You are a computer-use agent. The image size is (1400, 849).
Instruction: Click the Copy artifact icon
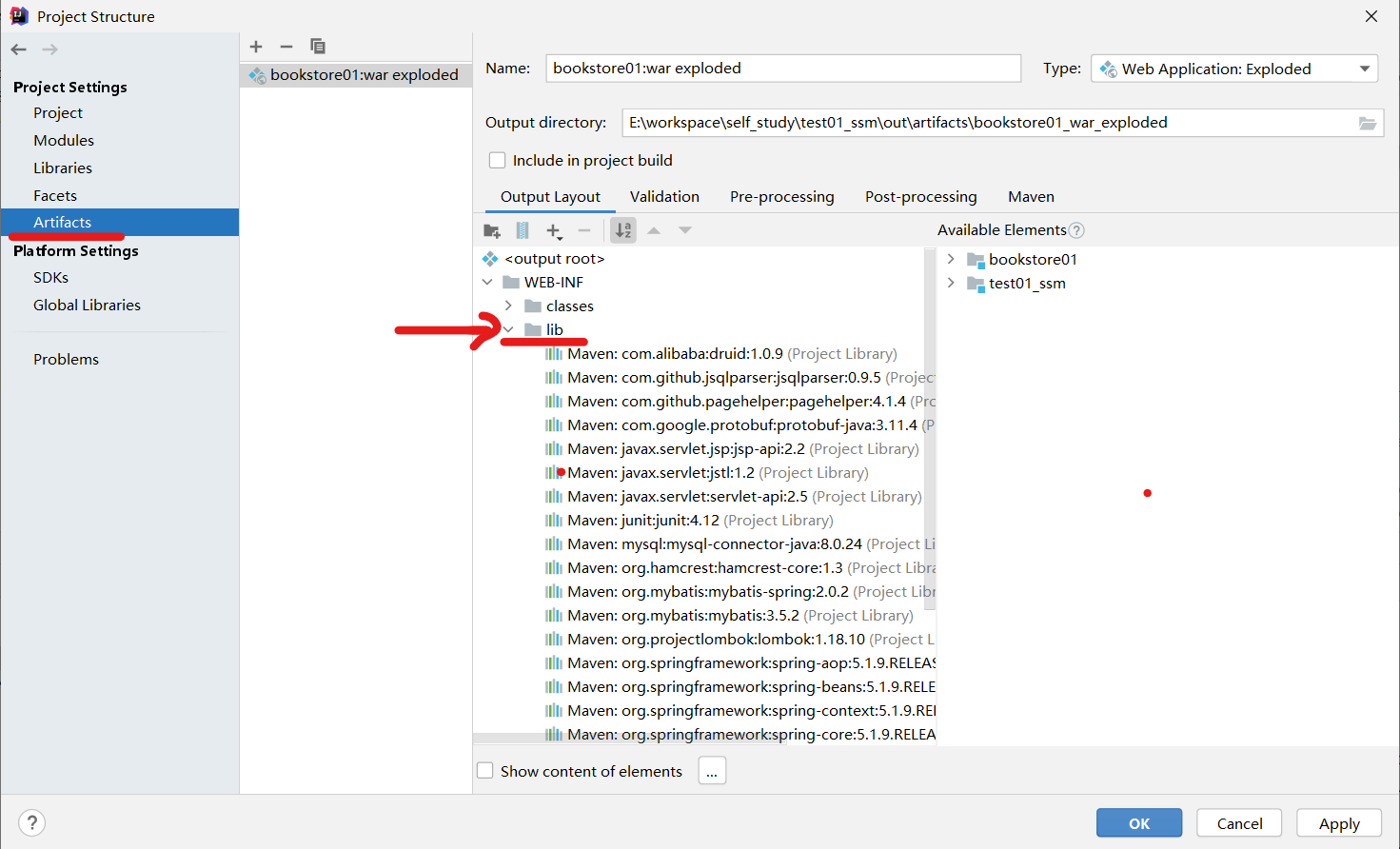click(318, 47)
